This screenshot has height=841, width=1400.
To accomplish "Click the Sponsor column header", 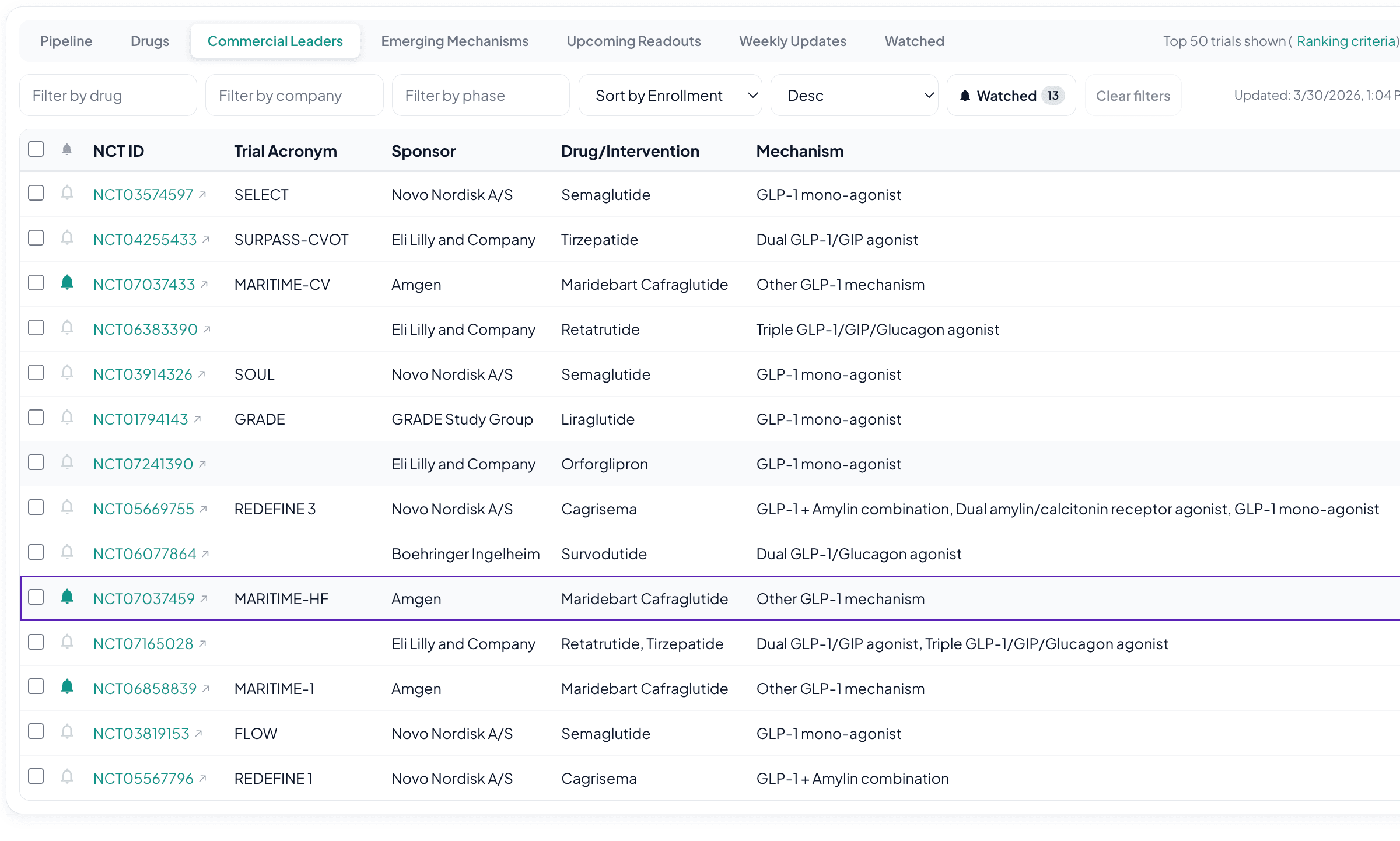I will (423, 151).
